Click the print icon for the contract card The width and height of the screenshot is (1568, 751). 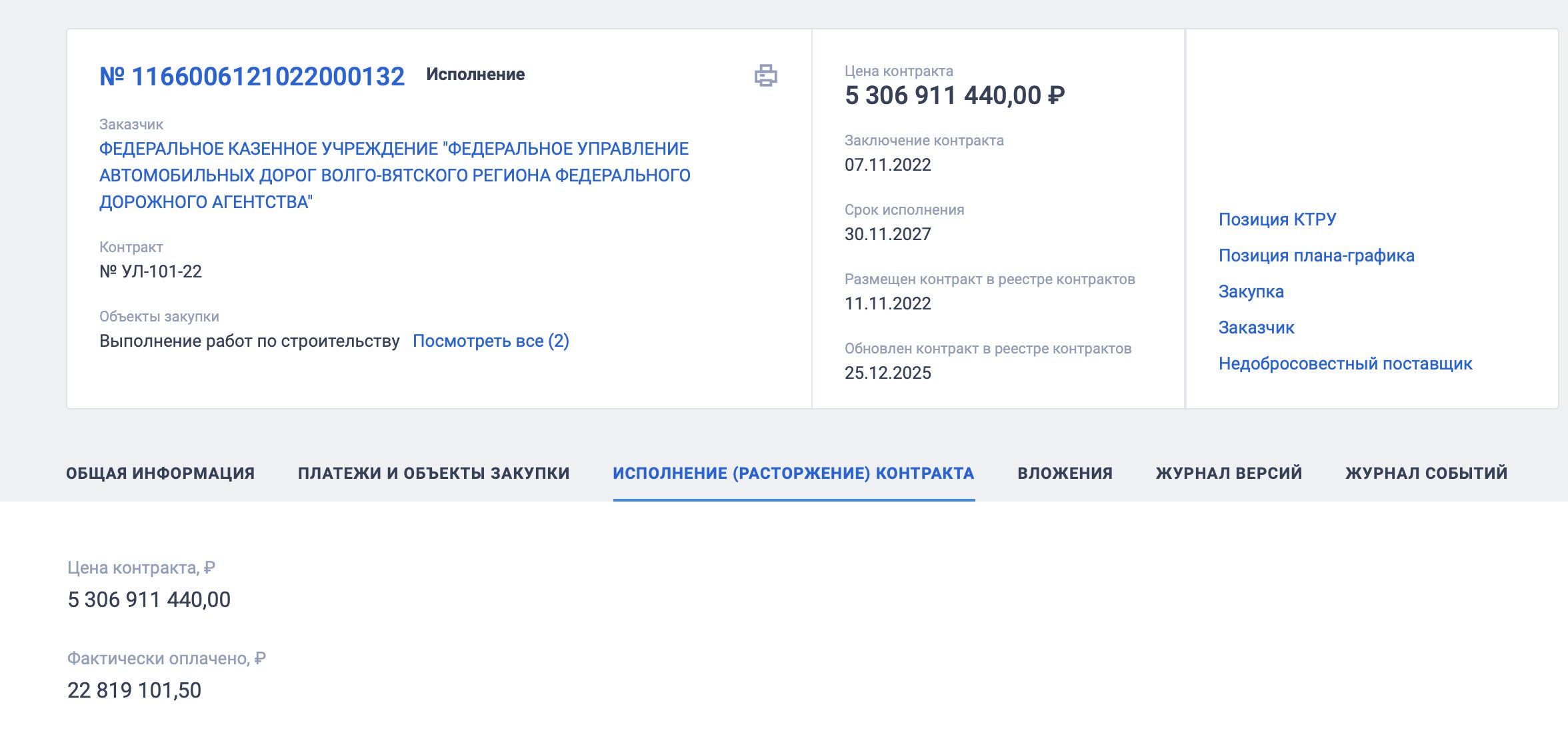765,75
